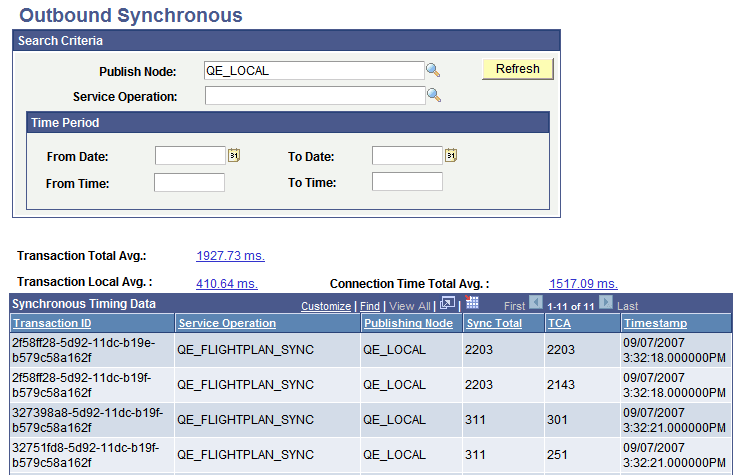740x475 pixels.
Task: Open the 1517.09 ms. link
Action: (x=583, y=284)
